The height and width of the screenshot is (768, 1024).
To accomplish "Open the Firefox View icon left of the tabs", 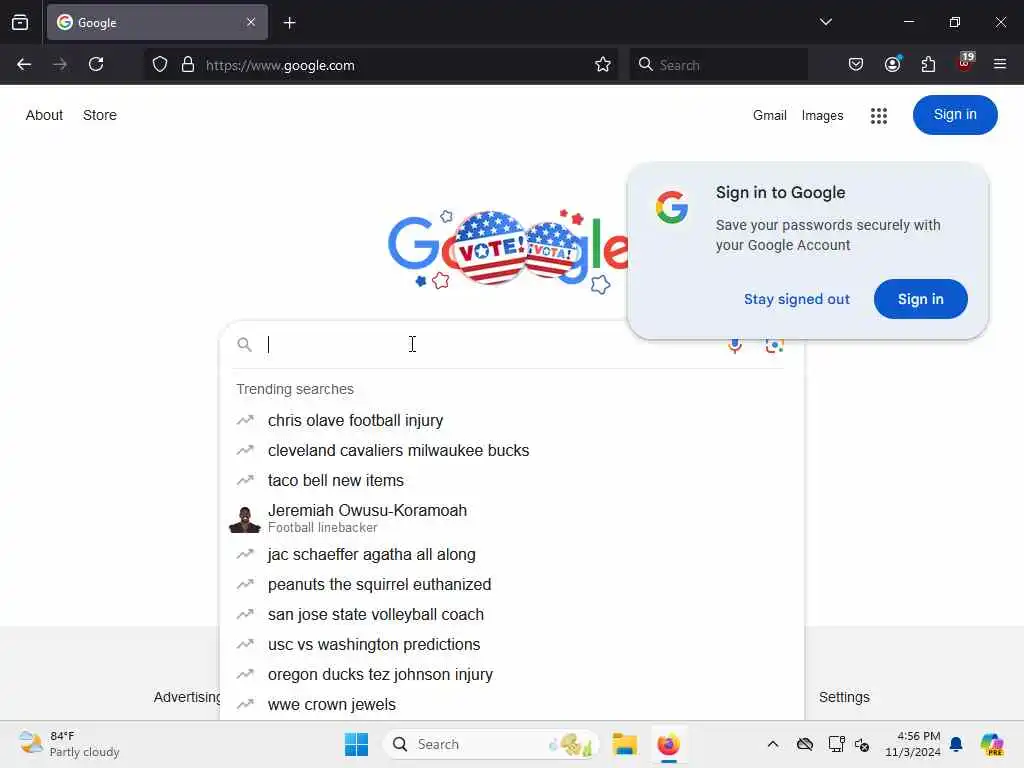I will pyautogui.click(x=20, y=23).
